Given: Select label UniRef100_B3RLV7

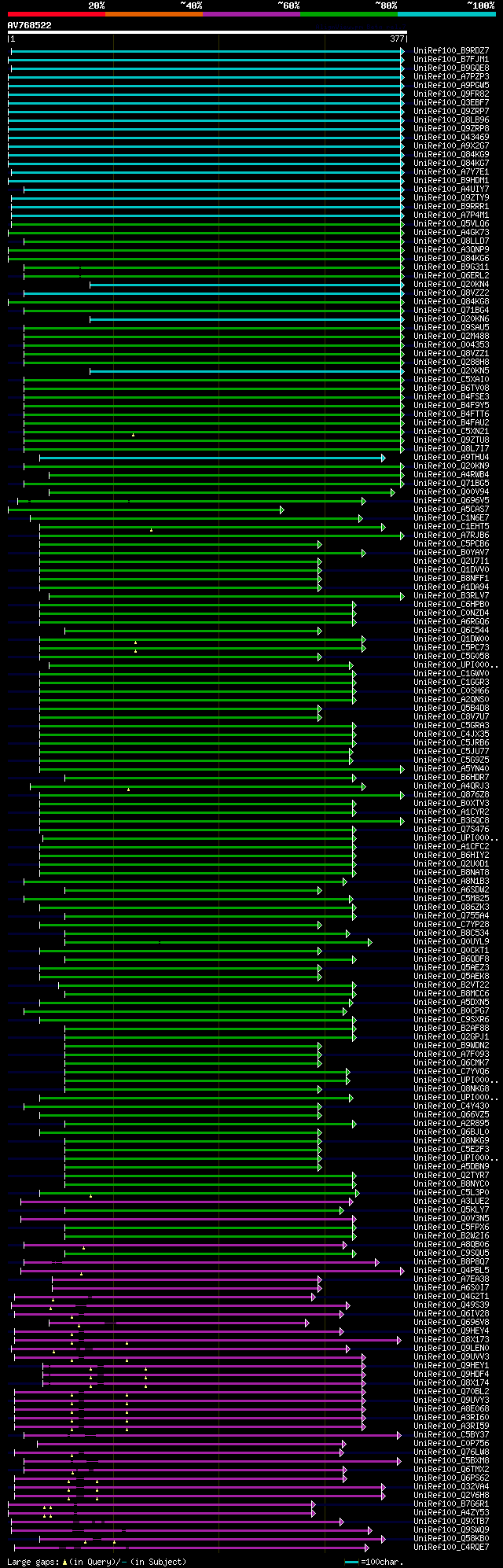Looking at the screenshot, I should [x=451, y=596].
